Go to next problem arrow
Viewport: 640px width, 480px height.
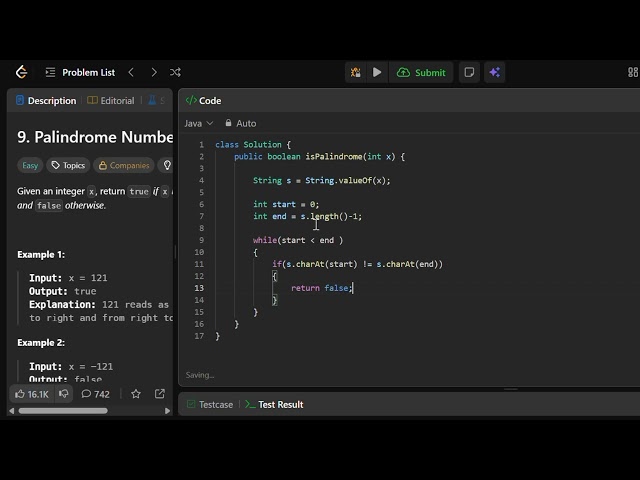pyautogui.click(x=154, y=72)
